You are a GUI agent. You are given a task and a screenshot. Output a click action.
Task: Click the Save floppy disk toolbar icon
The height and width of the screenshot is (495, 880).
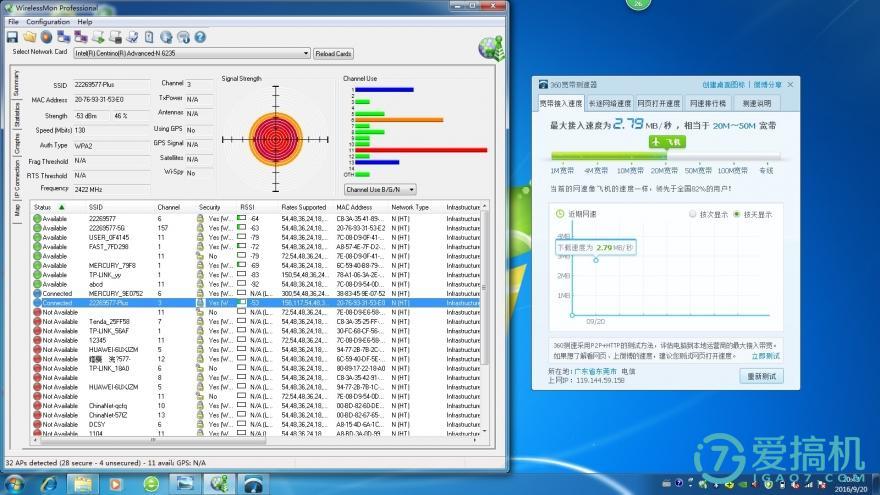[12, 37]
